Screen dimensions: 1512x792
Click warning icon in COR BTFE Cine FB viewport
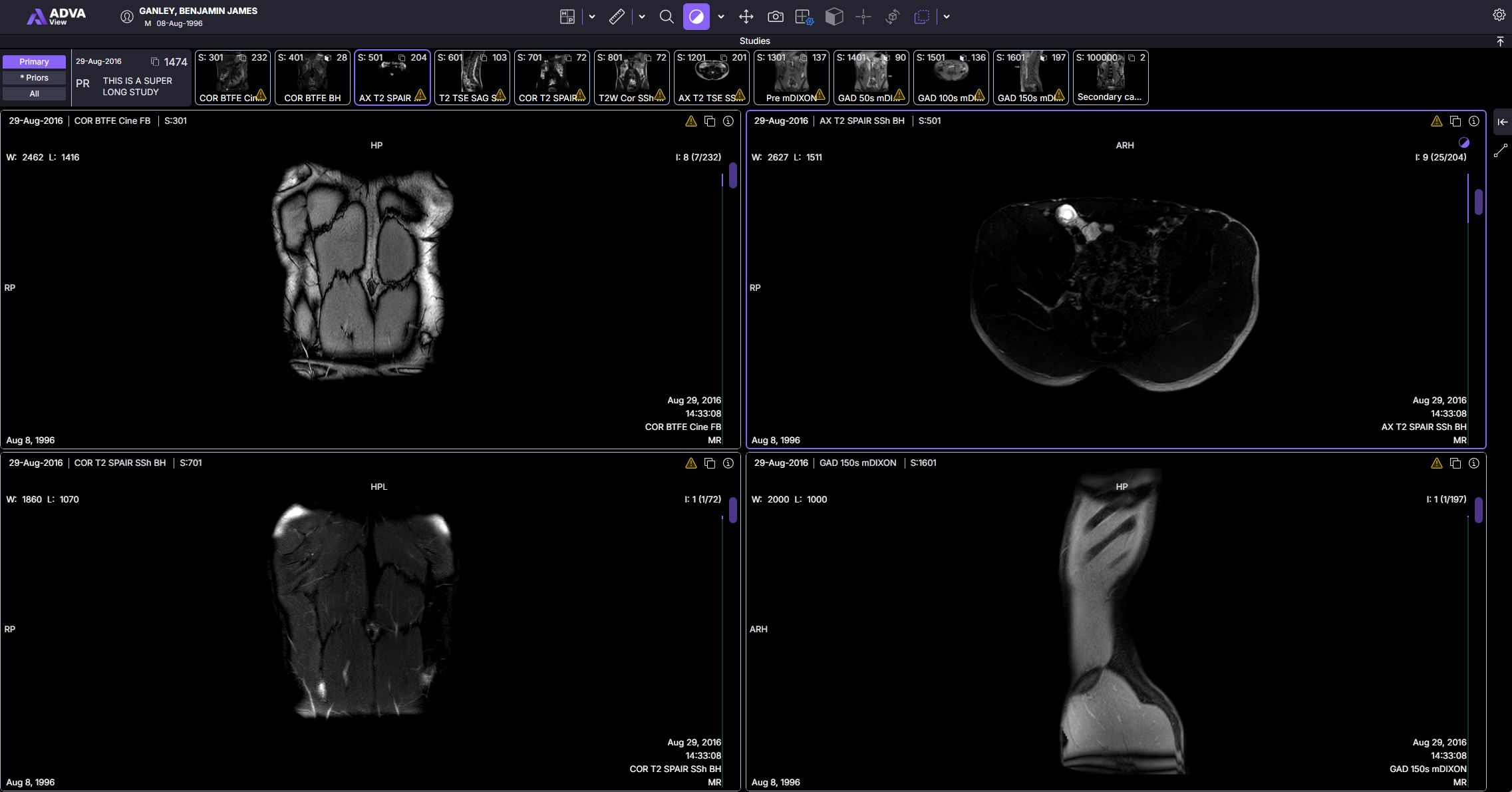[x=691, y=121]
